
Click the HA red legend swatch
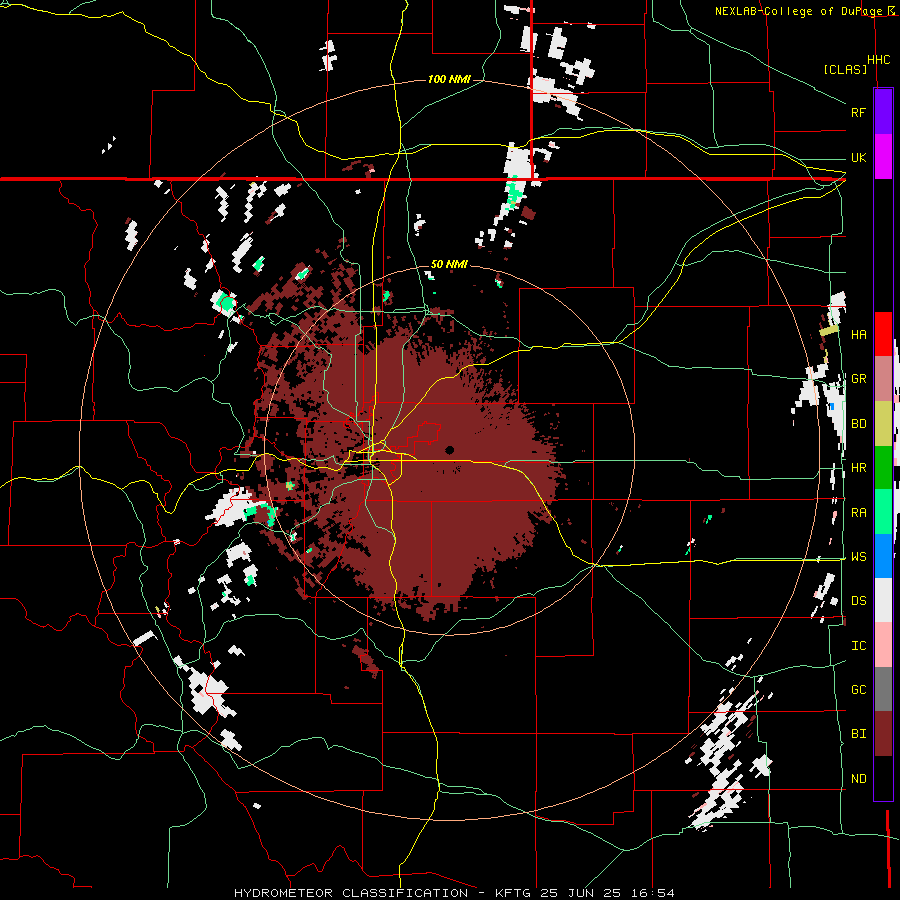coord(883,334)
